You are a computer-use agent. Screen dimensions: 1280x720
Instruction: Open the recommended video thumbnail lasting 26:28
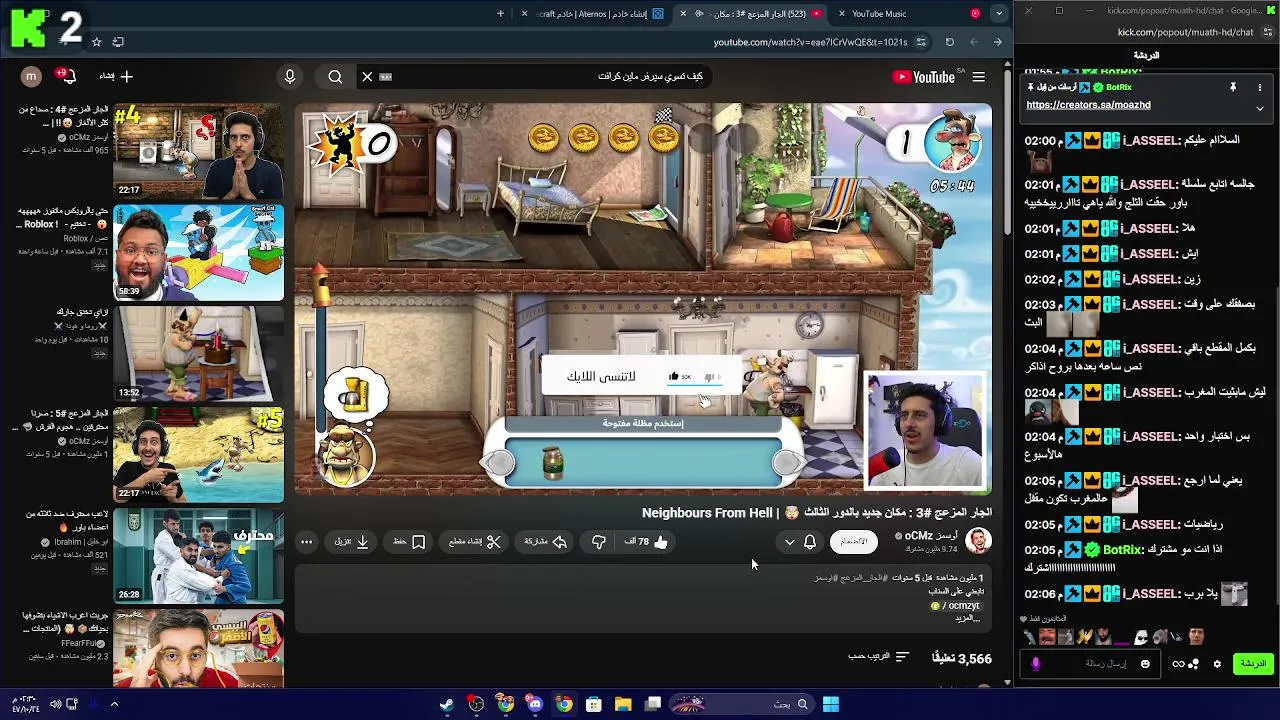click(198, 555)
